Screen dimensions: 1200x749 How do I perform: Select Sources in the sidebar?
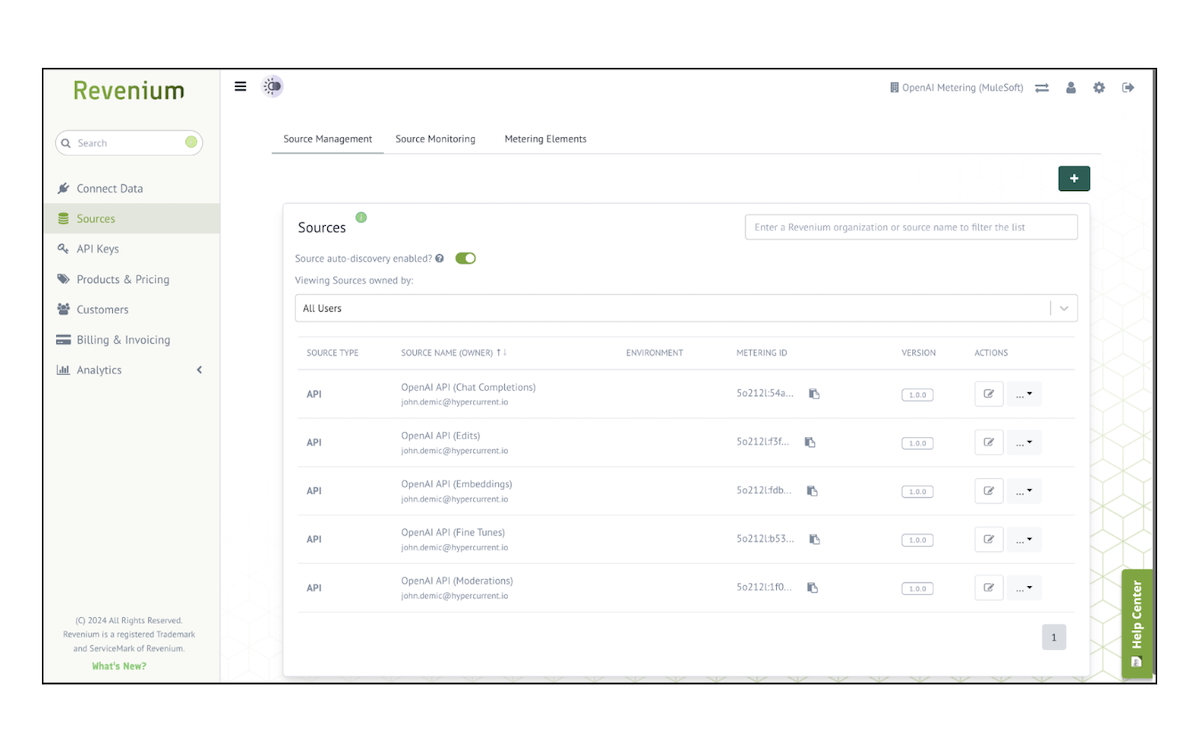131,218
